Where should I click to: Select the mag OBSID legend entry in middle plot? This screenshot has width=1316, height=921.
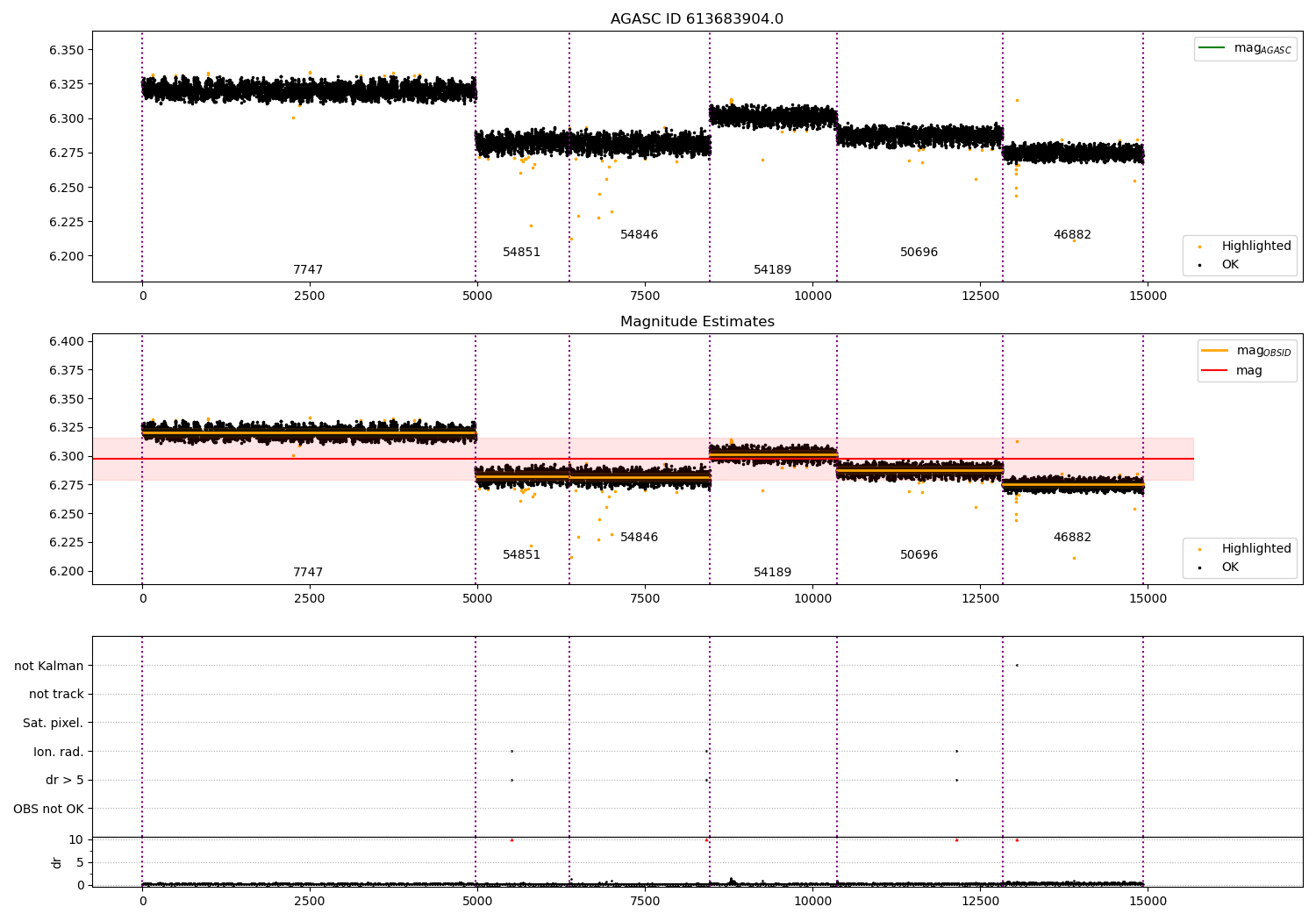pos(1246,351)
